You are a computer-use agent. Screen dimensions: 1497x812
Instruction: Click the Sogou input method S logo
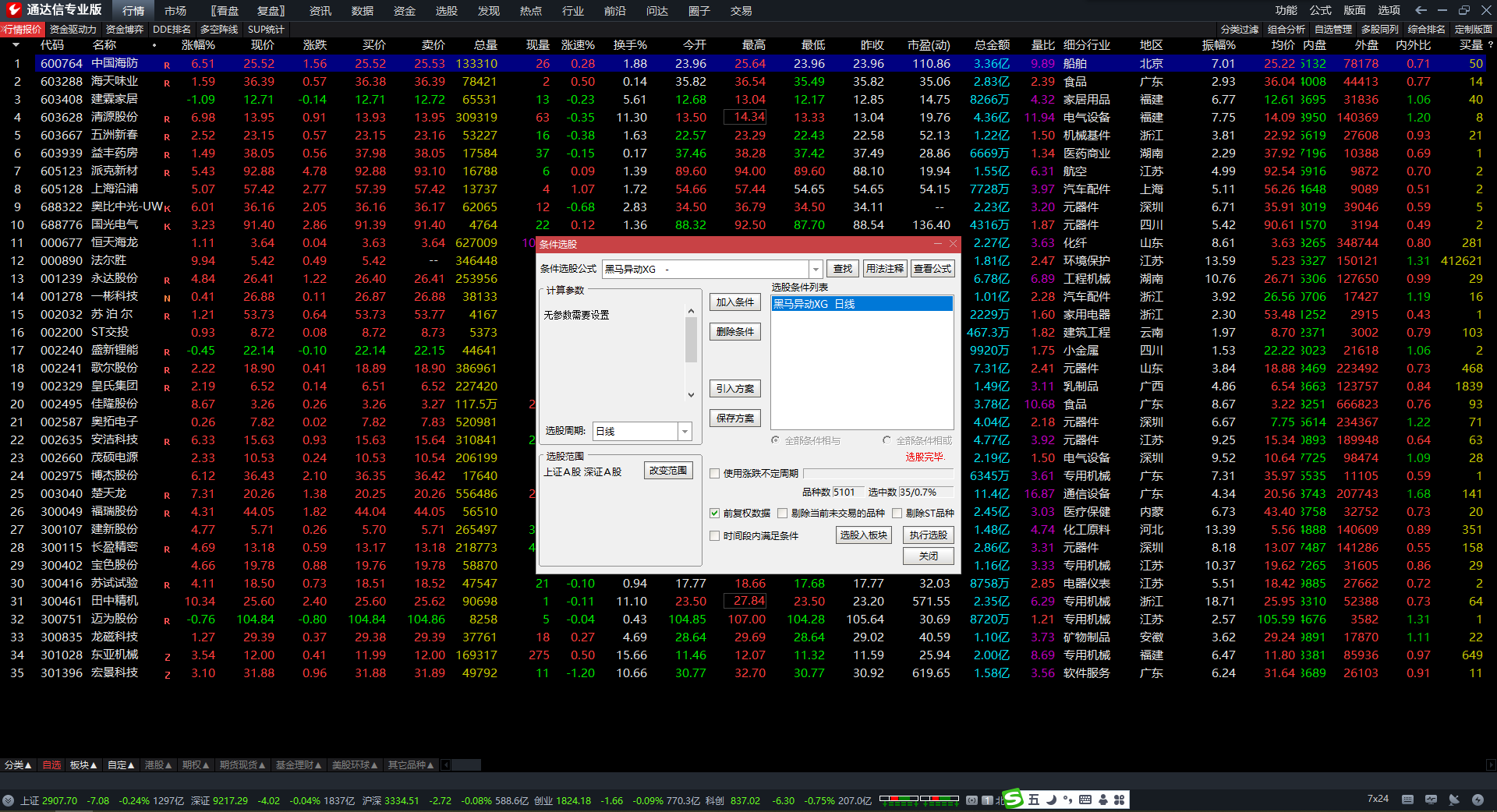pyautogui.click(x=1013, y=799)
